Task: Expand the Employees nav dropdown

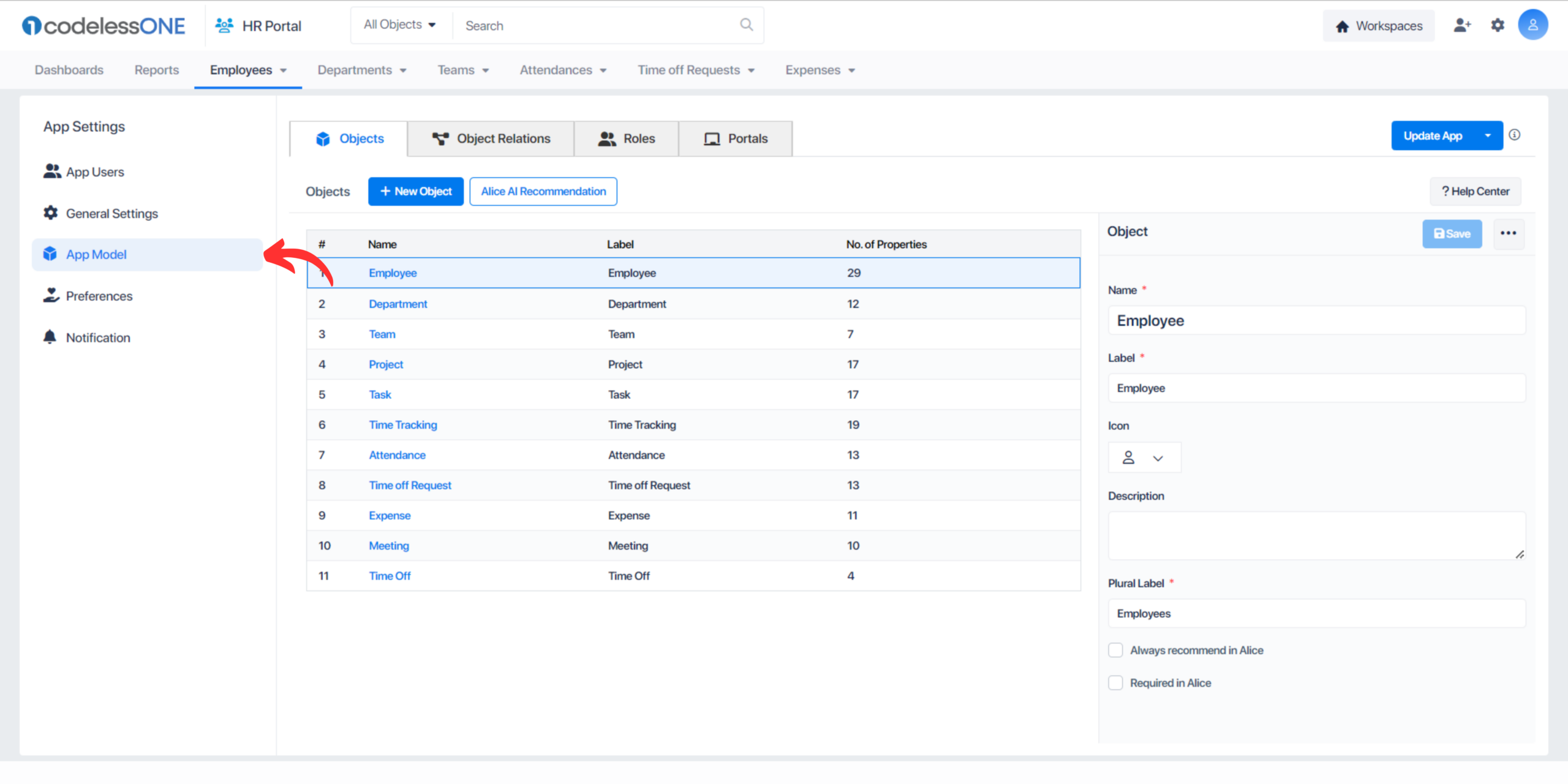Action: click(284, 70)
